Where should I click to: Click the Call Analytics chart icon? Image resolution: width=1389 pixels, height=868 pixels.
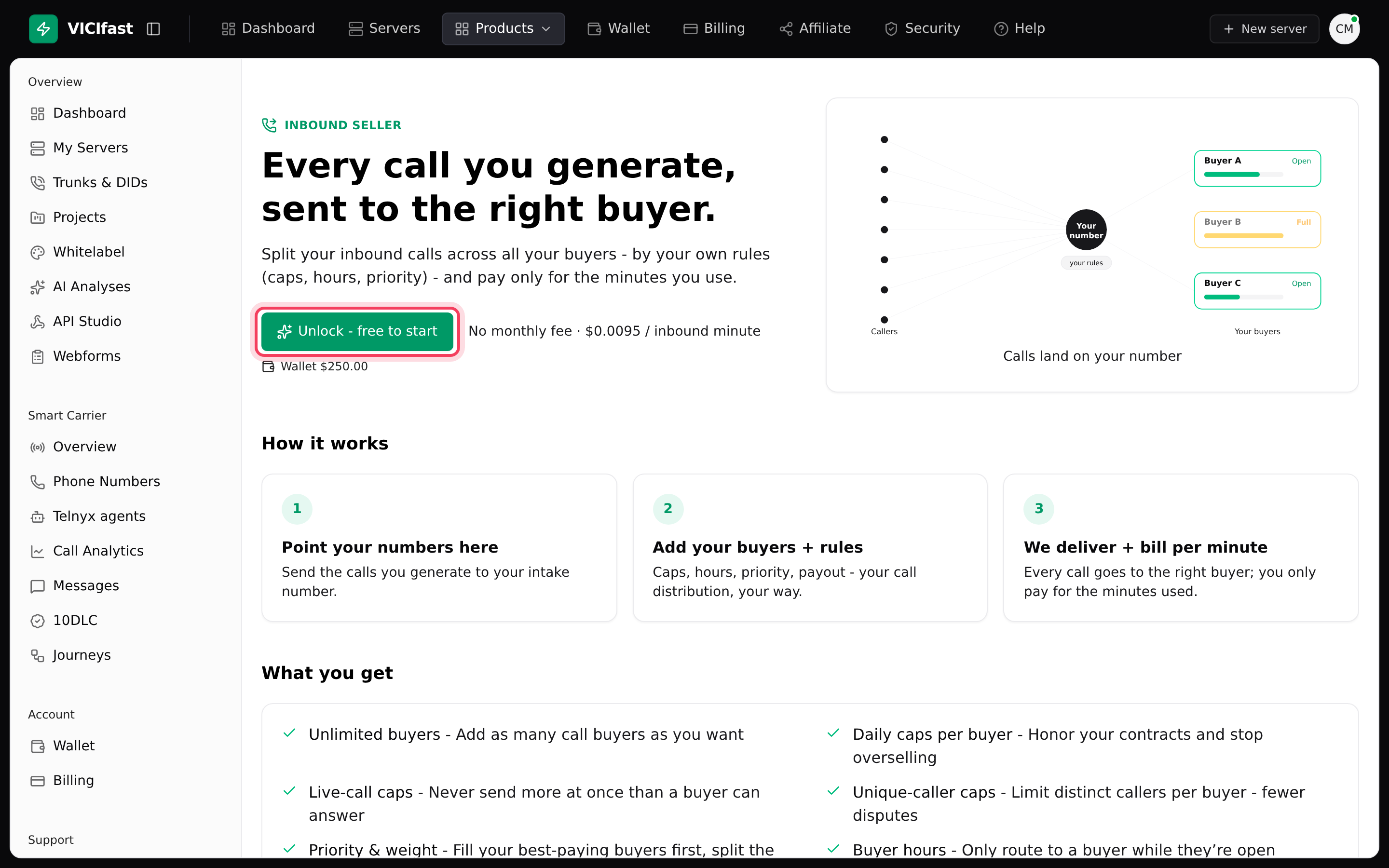click(37, 552)
